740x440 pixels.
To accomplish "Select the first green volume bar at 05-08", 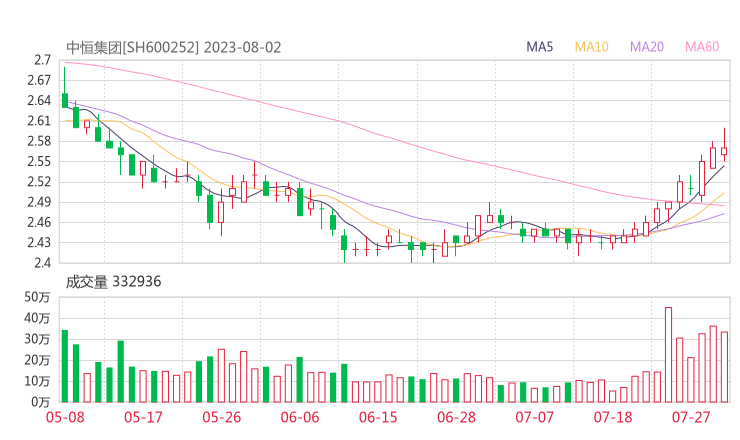I will (x=65, y=366).
